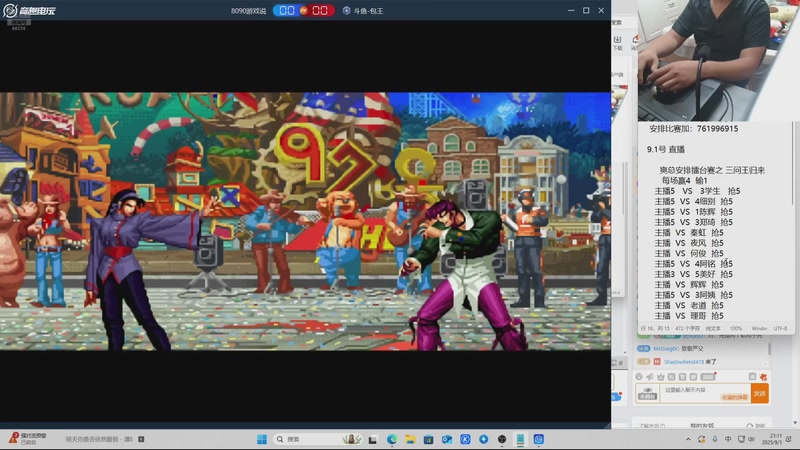Click the red 00 score counter
This screenshot has height=450, width=800.
(320, 11)
